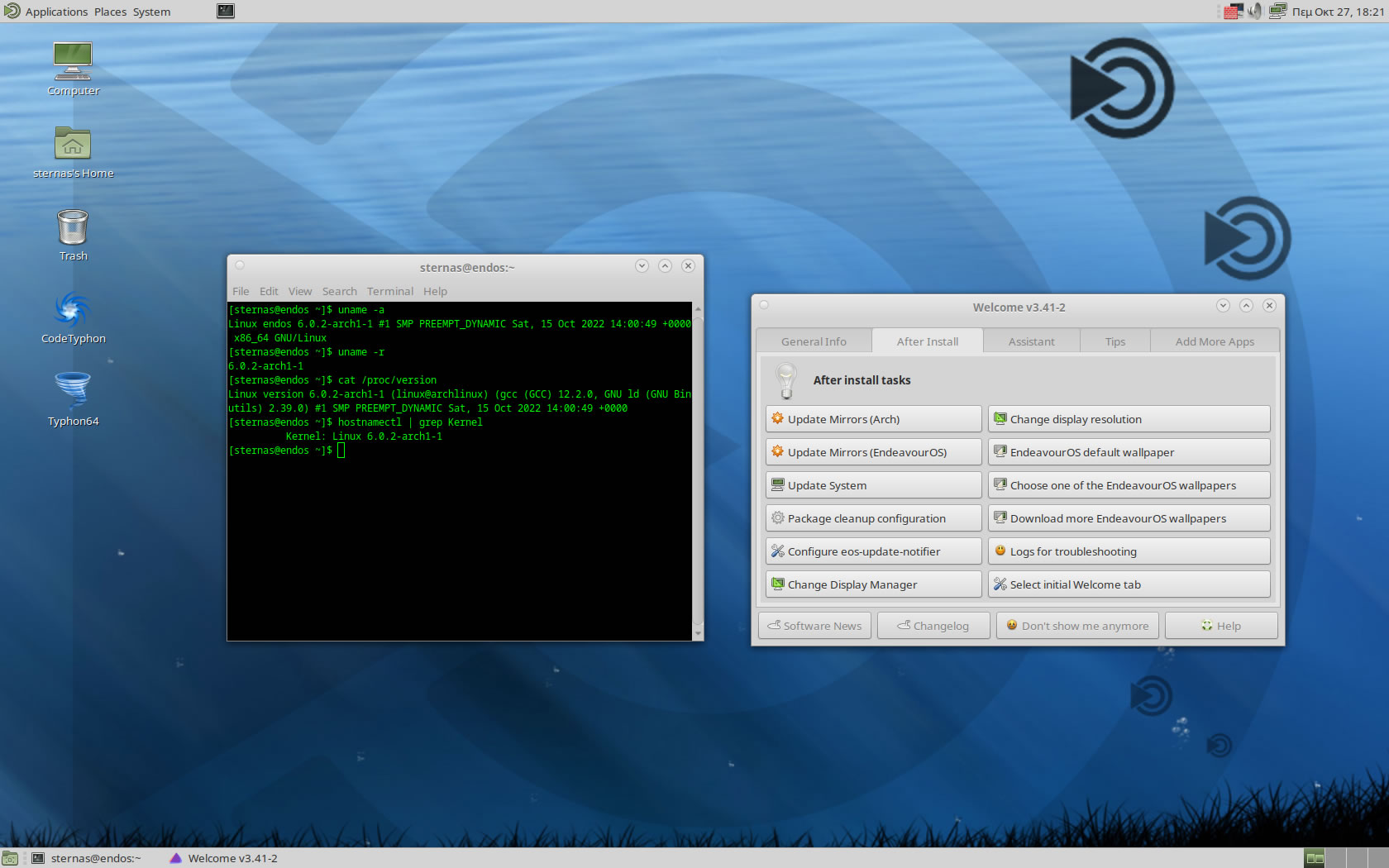Open the terminal File menu
The width and height of the screenshot is (1389, 868).
(x=241, y=291)
